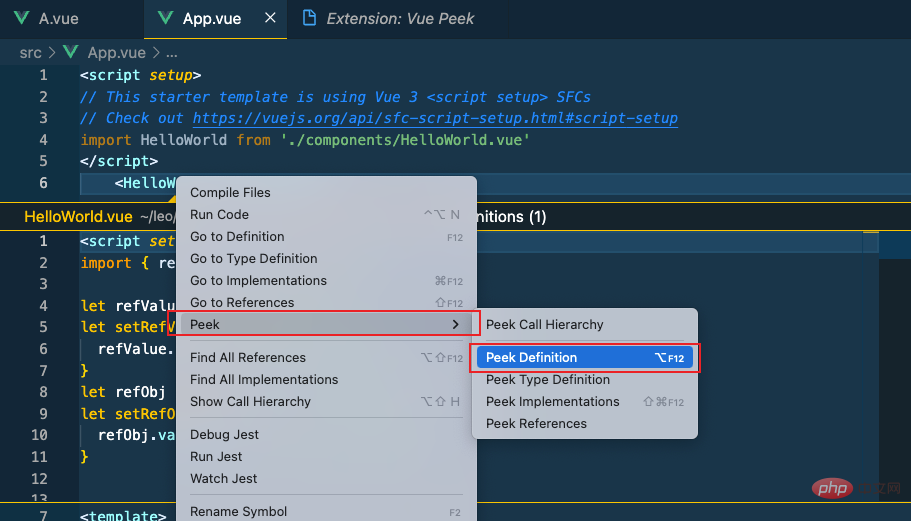Click the Vue icon on the A.vue tab
This screenshot has width=911, height=521.
[20, 19]
